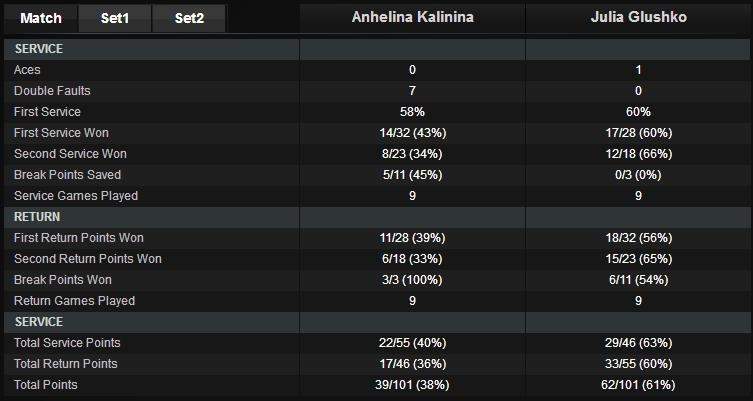Click the Total Return Points label
The height and width of the screenshot is (401, 753).
click(66, 364)
